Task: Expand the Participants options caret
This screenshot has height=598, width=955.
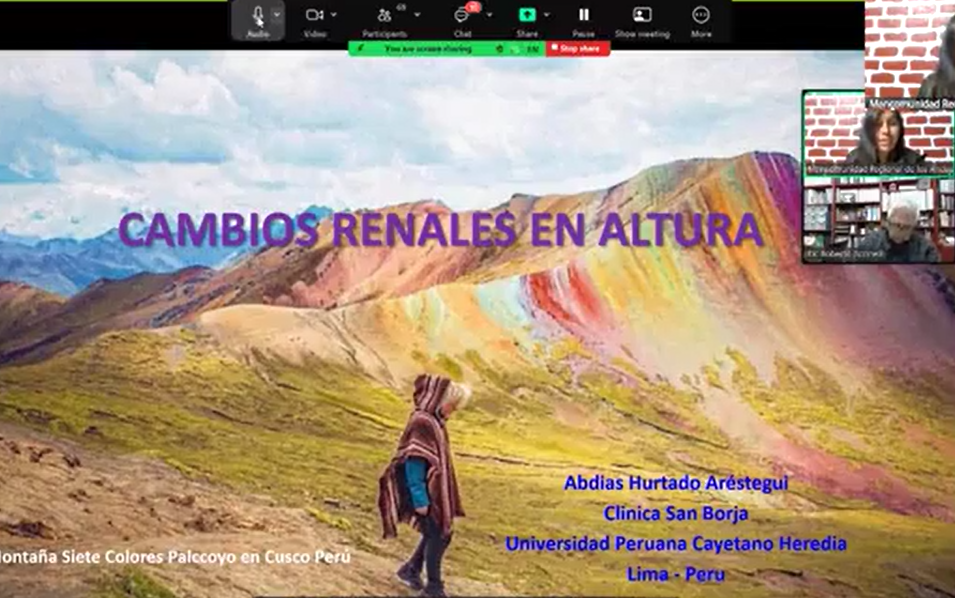Action: point(417,15)
